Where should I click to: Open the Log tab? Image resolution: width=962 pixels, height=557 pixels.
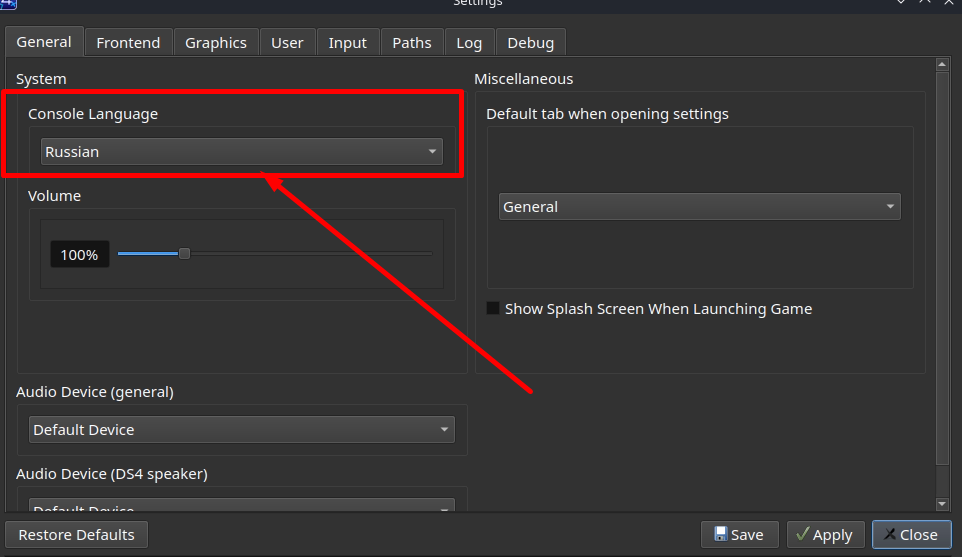[x=468, y=42]
